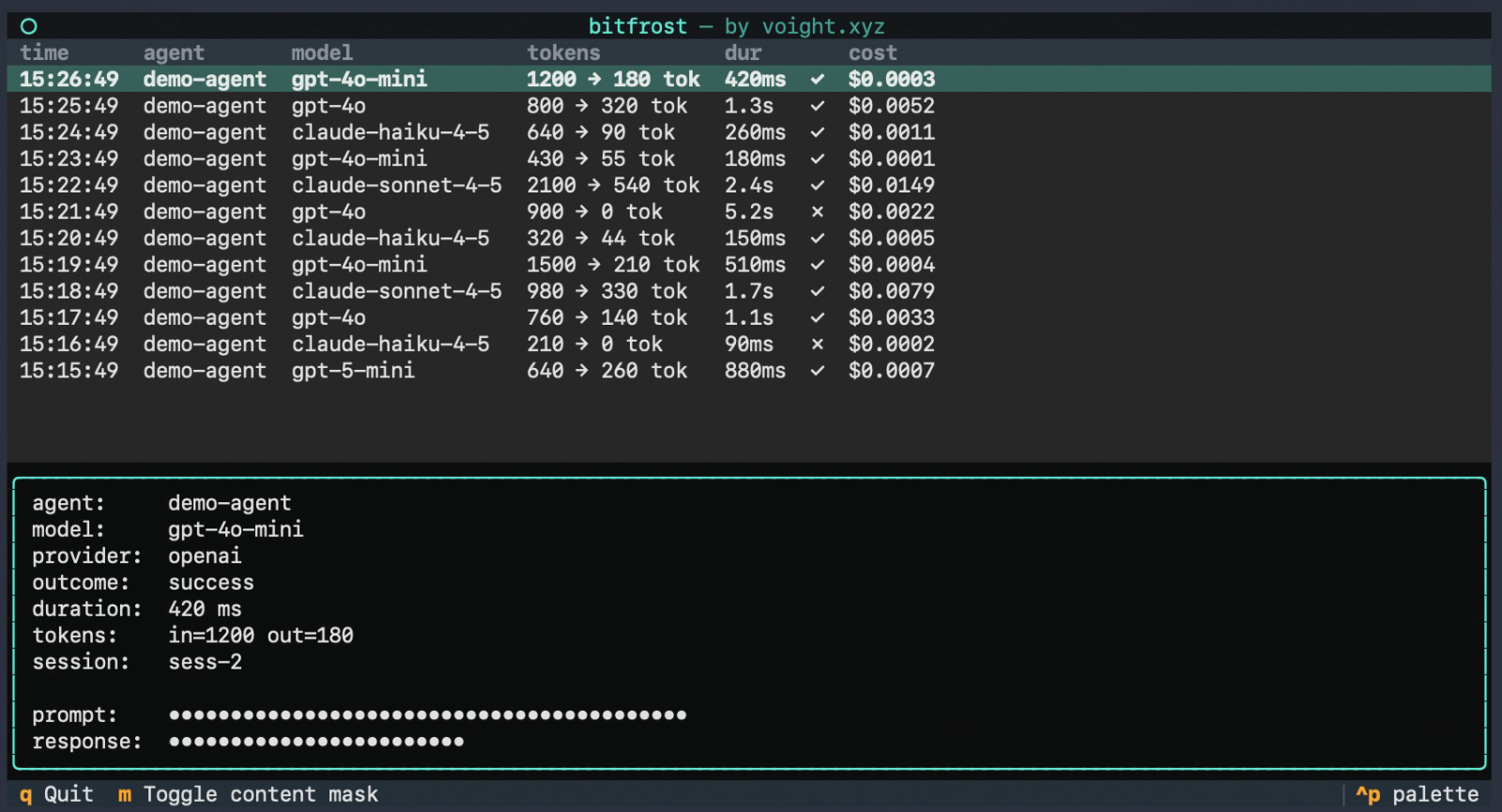Click the cost column header
1502x812 pixels.
(x=873, y=53)
